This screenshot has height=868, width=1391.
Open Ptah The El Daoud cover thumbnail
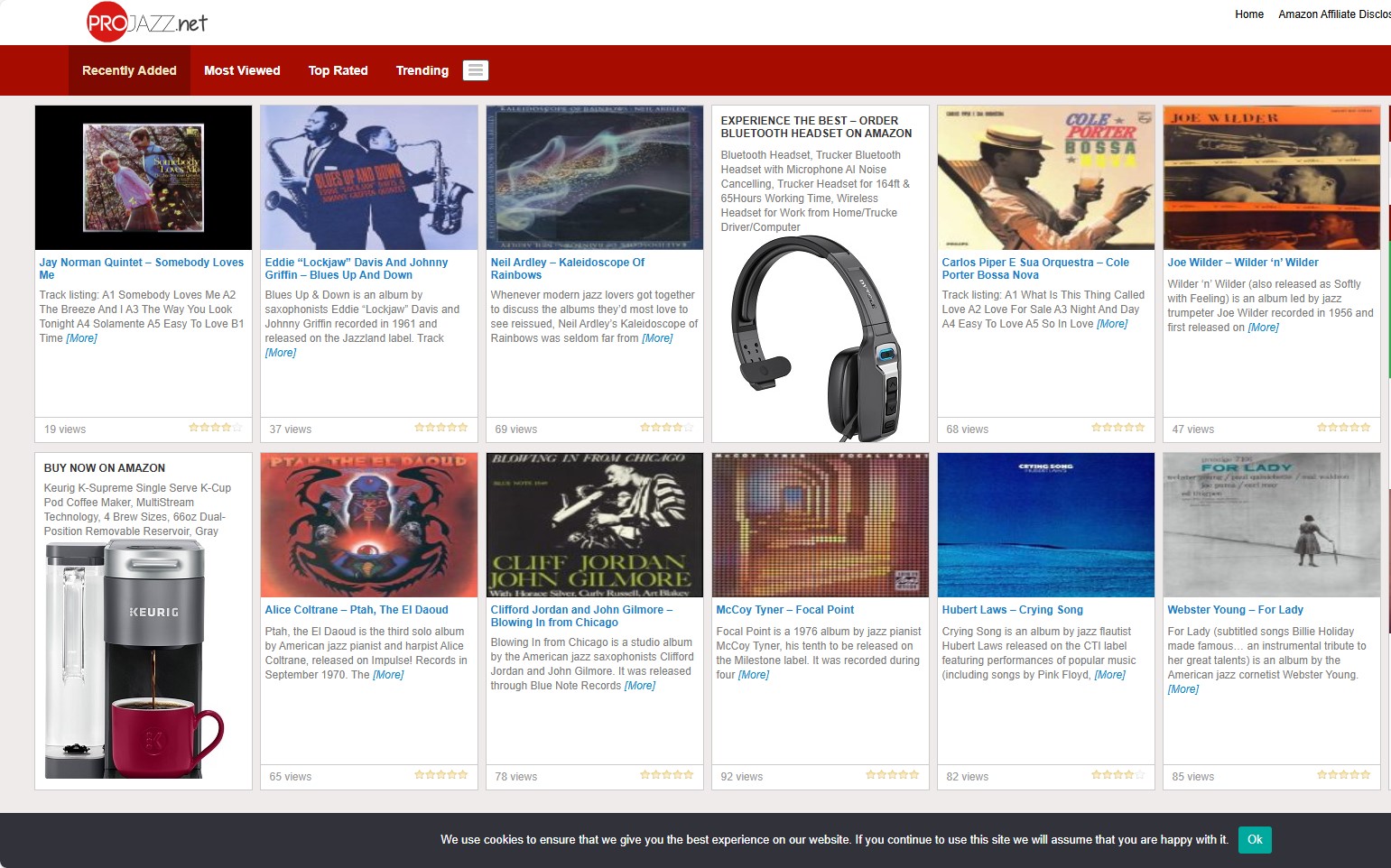[369, 525]
